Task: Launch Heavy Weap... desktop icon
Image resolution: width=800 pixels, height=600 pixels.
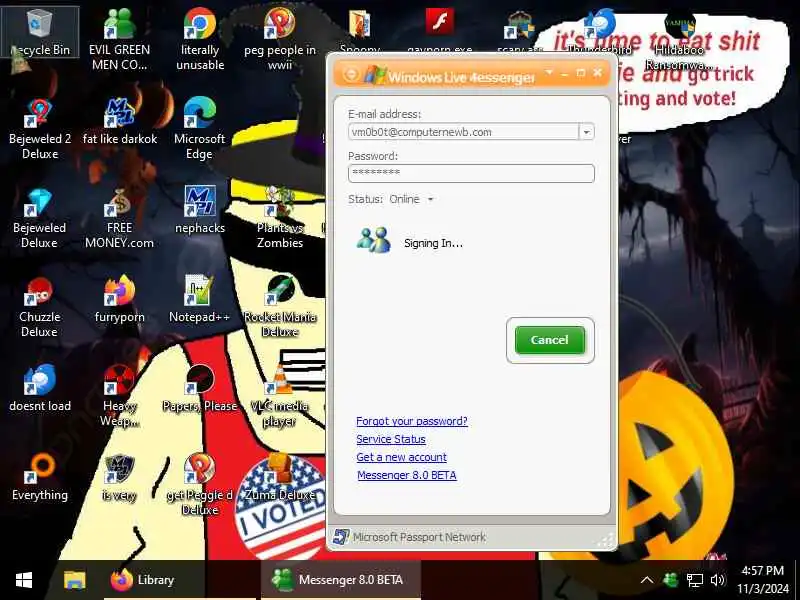Action: tap(119, 396)
